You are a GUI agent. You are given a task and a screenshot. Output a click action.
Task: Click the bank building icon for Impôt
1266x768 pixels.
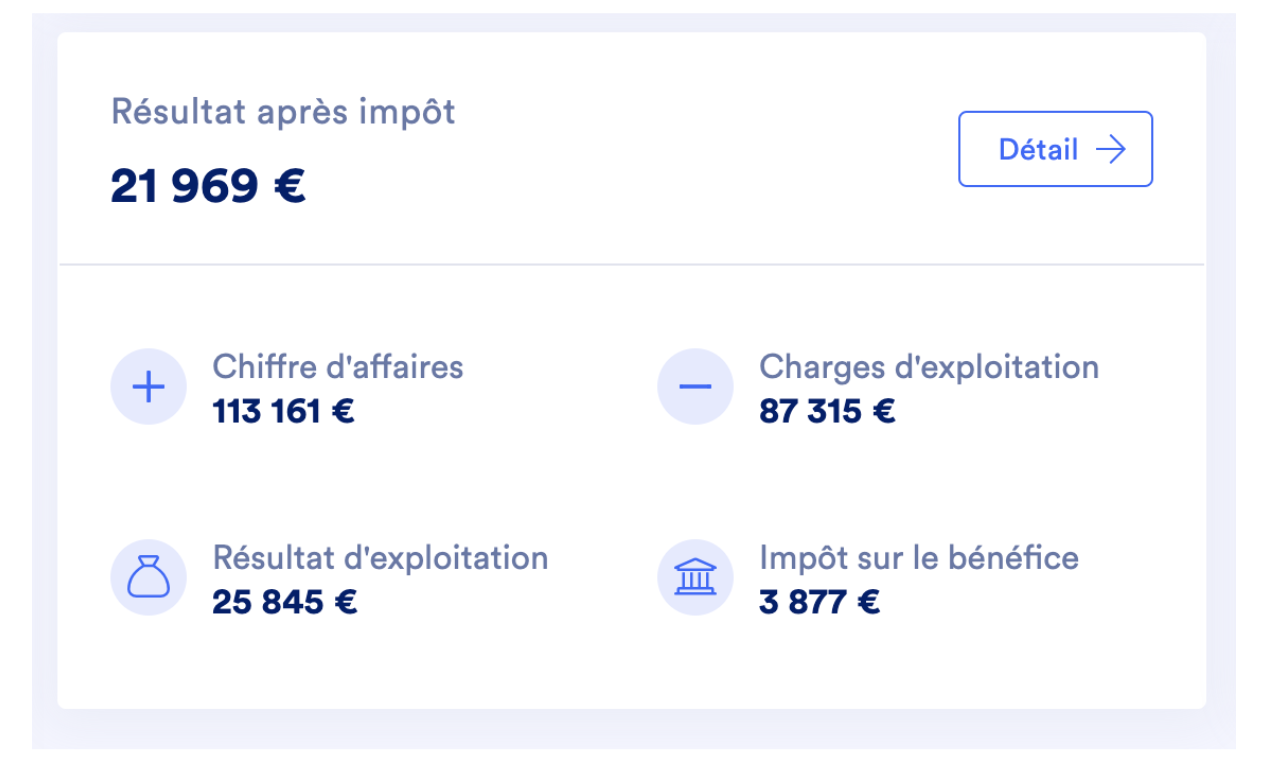695,577
